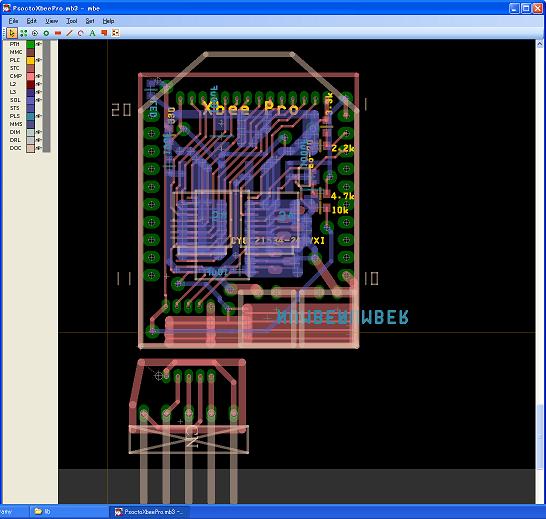The width and height of the screenshot is (546, 519).
Task: Click the '4.7k' resistor value text
Action: (343, 196)
